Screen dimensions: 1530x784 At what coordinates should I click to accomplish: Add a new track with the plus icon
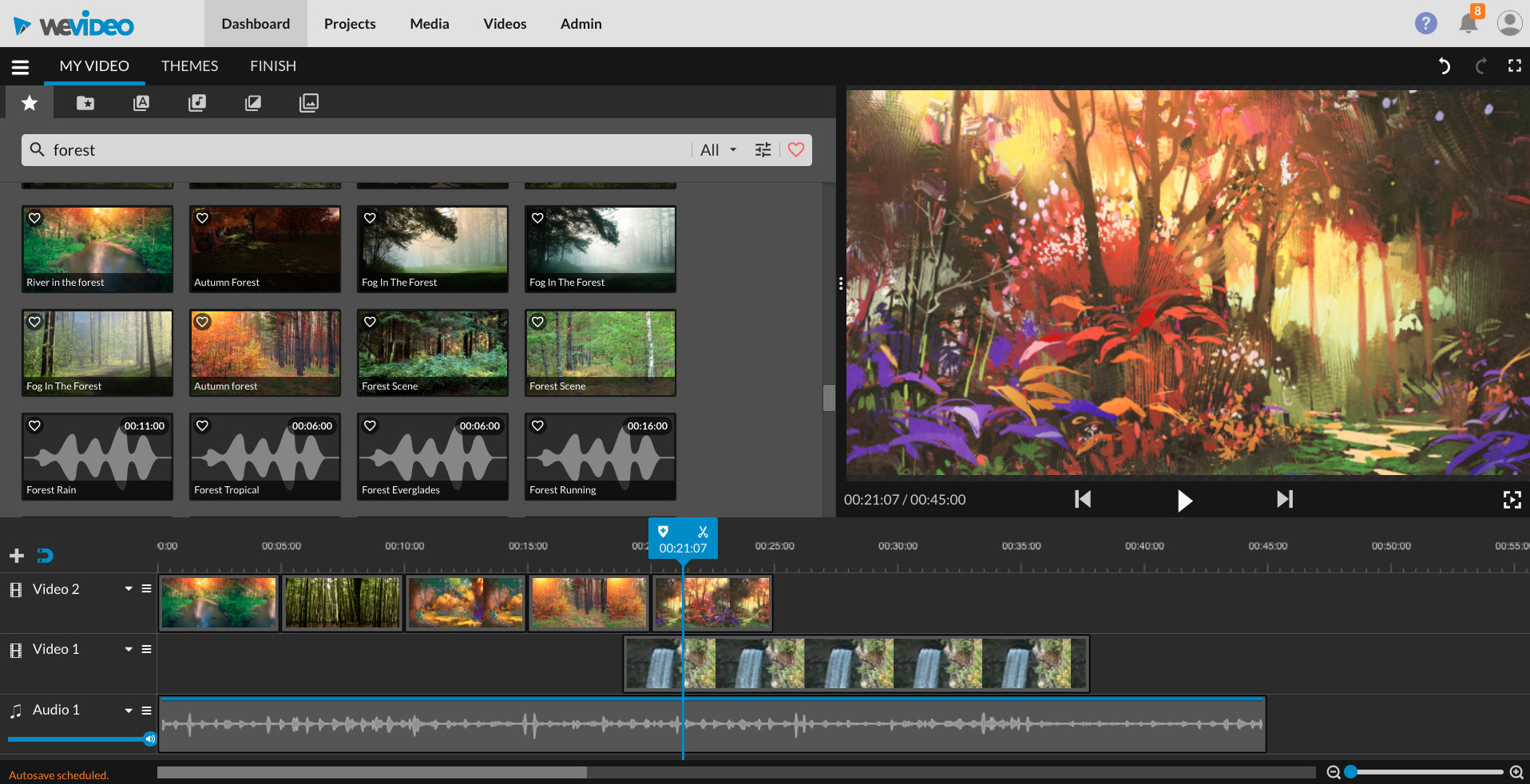[17, 556]
